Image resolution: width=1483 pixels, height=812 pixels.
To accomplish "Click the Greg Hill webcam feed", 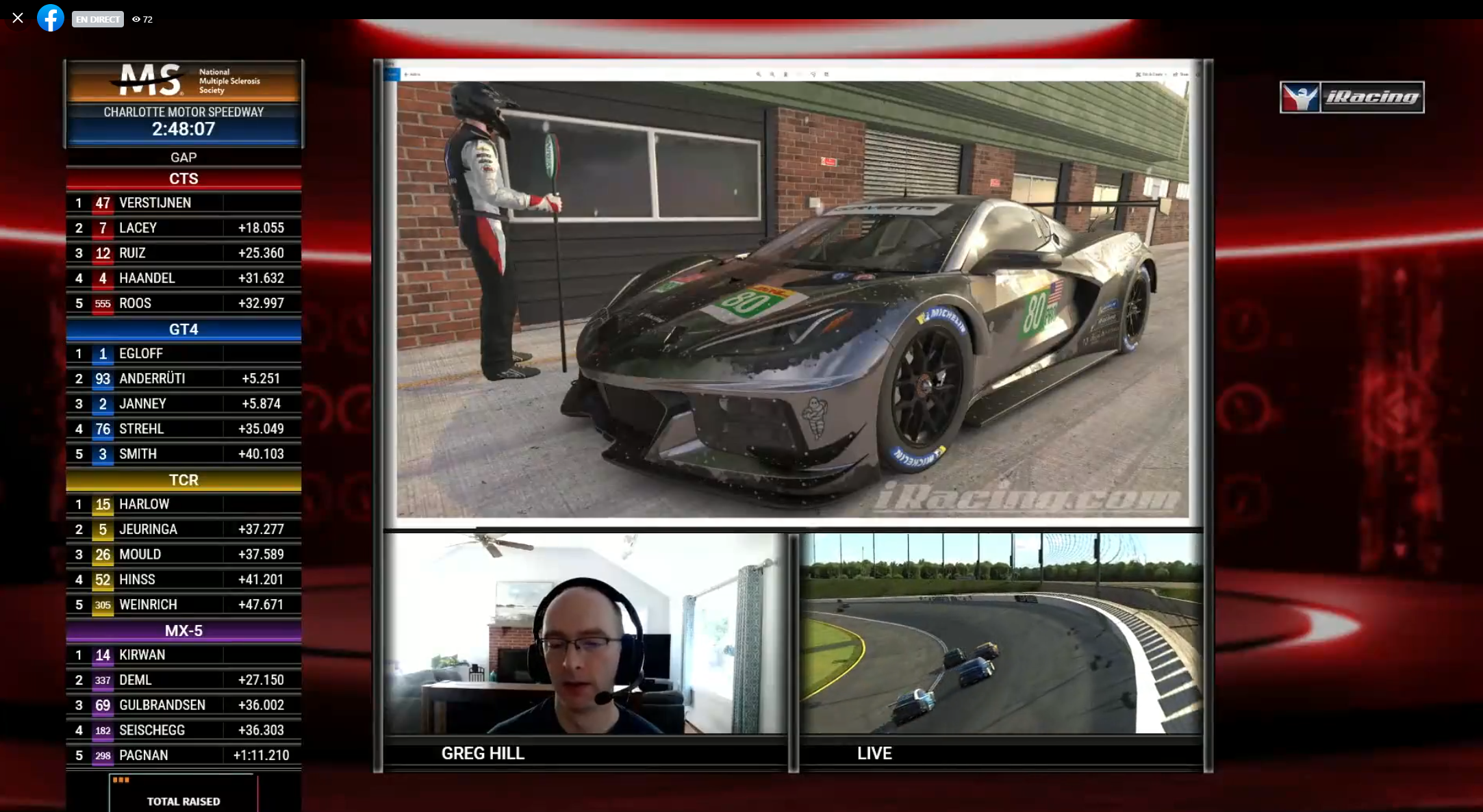I will coord(585,633).
